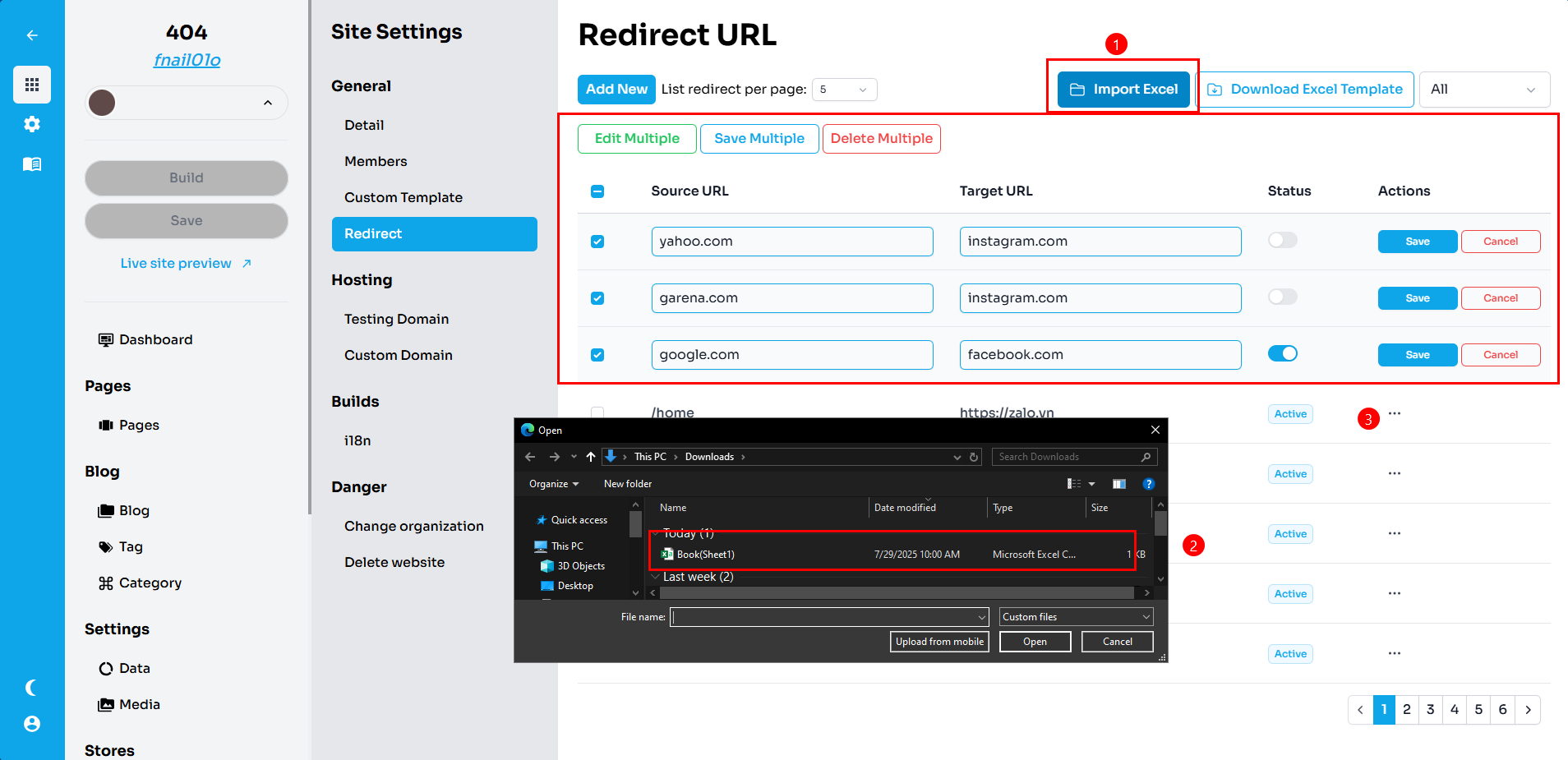
Task: Click three-dots actions for /home row
Action: [x=1395, y=414]
